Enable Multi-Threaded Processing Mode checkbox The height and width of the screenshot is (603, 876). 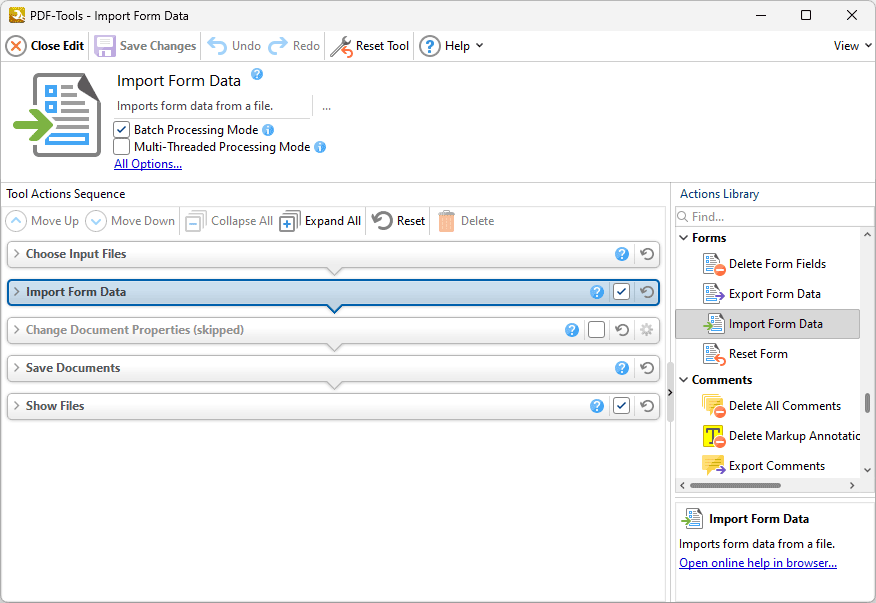click(122, 147)
